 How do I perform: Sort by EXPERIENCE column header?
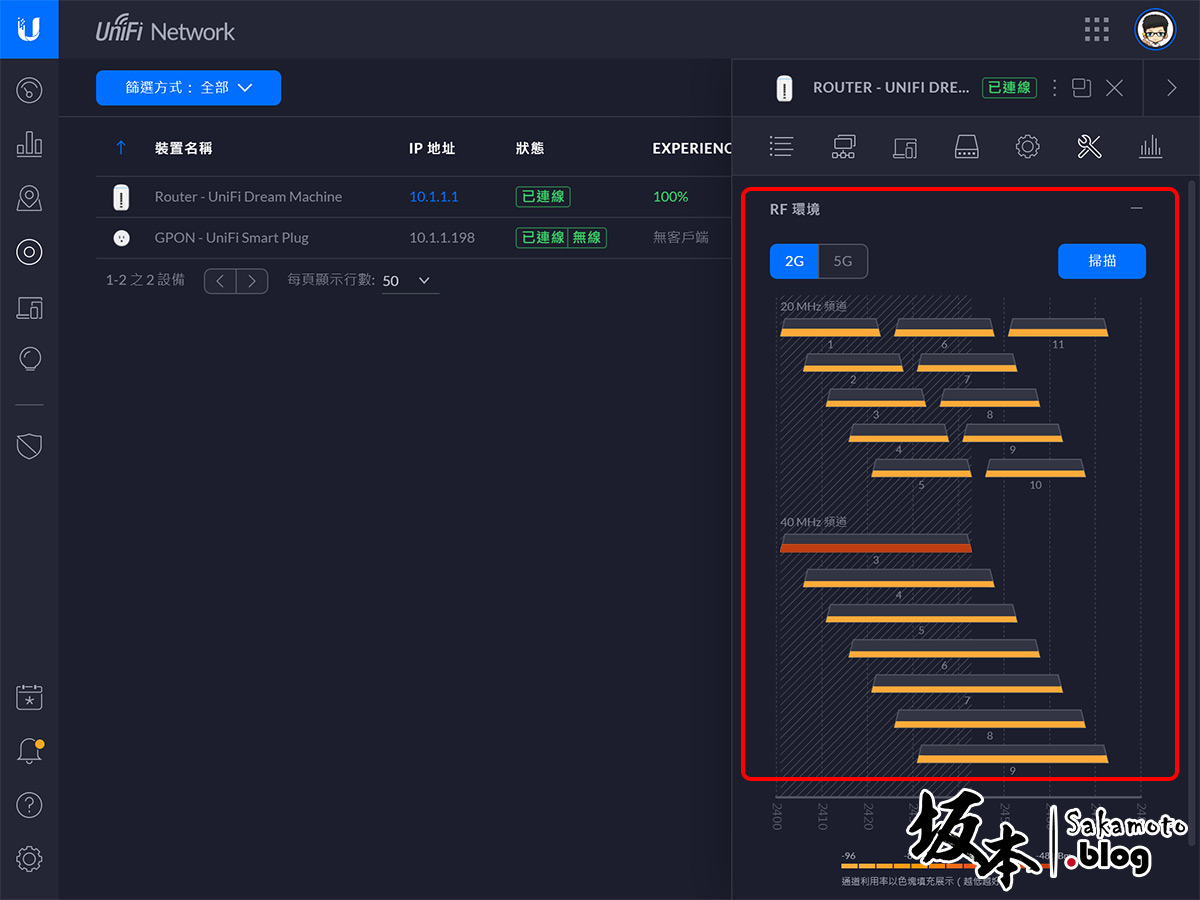692,148
